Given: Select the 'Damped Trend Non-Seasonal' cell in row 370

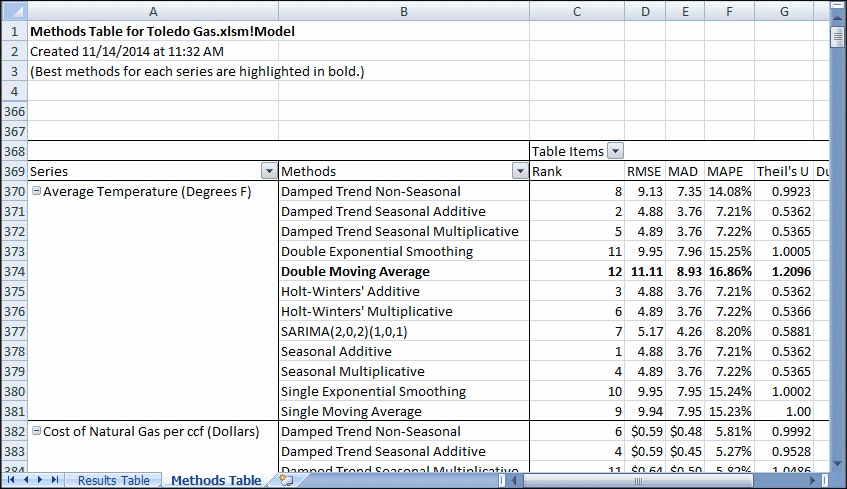Looking at the screenshot, I should pos(404,191).
